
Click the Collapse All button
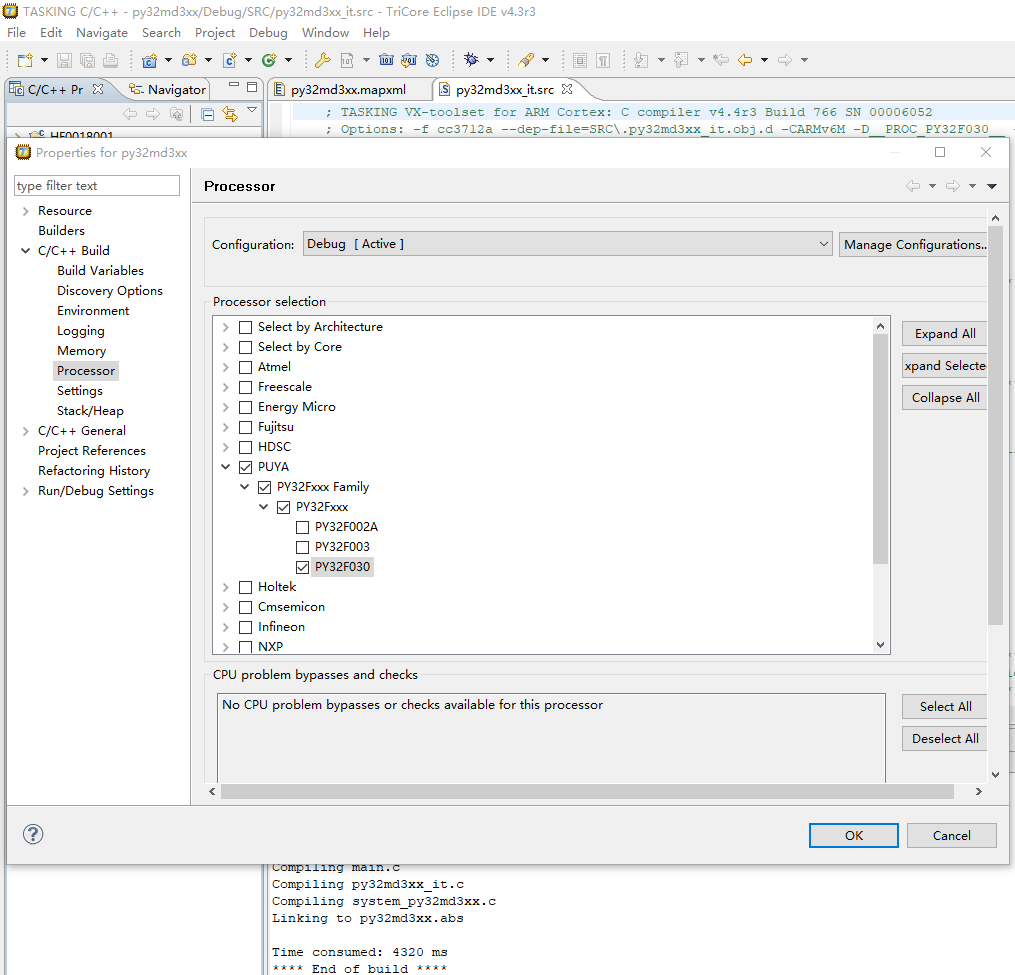[x=944, y=398]
